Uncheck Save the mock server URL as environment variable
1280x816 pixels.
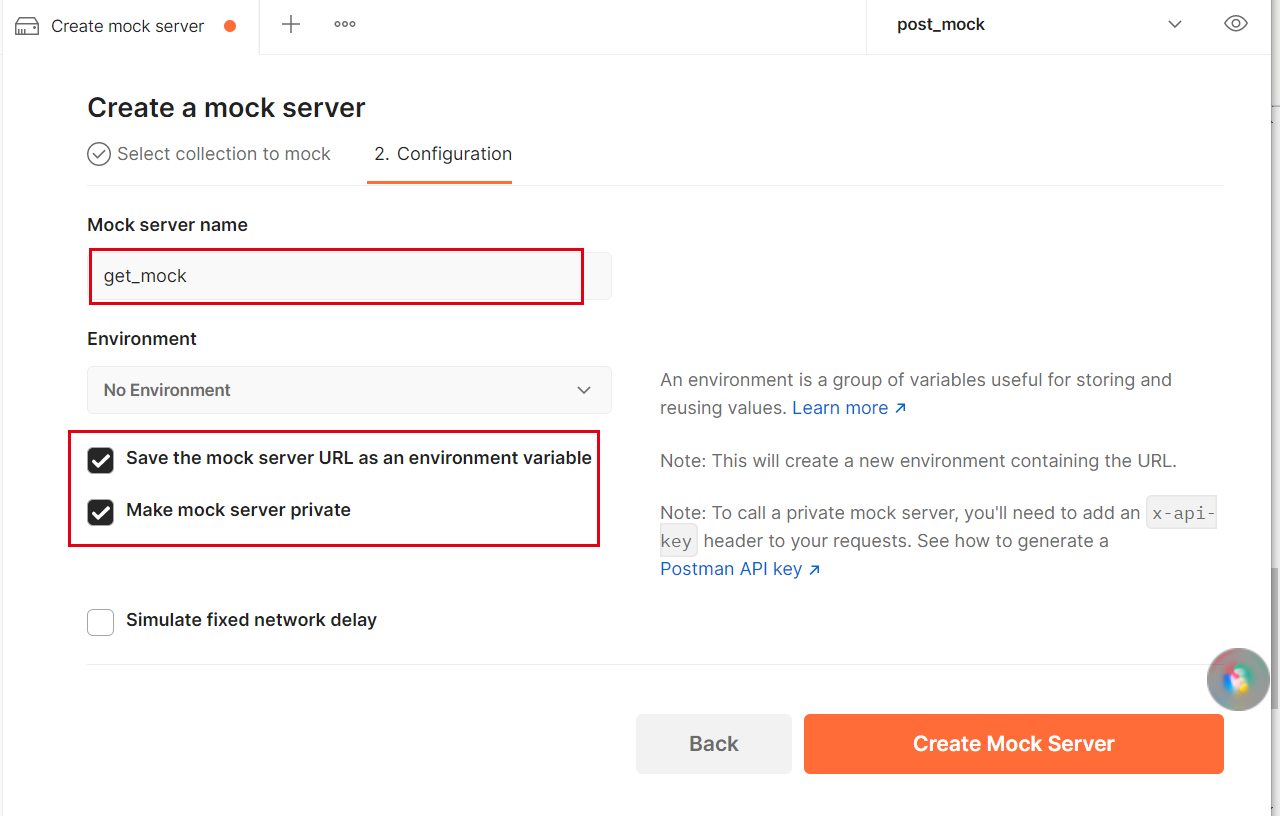coord(100,460)
